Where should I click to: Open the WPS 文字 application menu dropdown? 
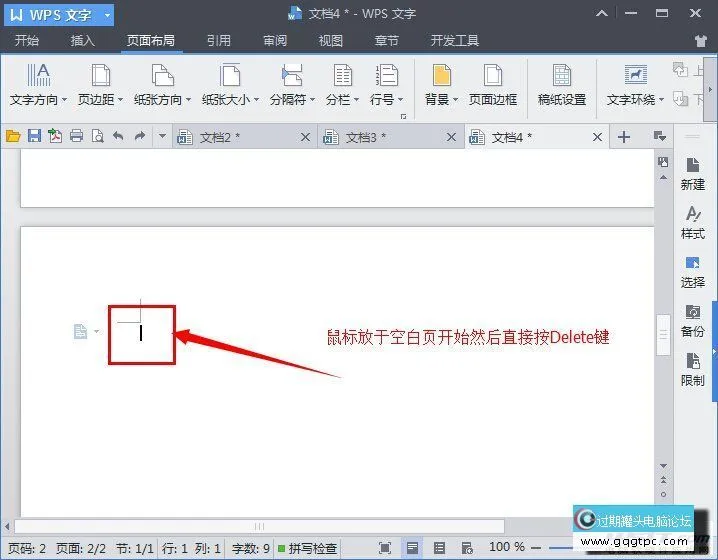click(x=107, y=15)
